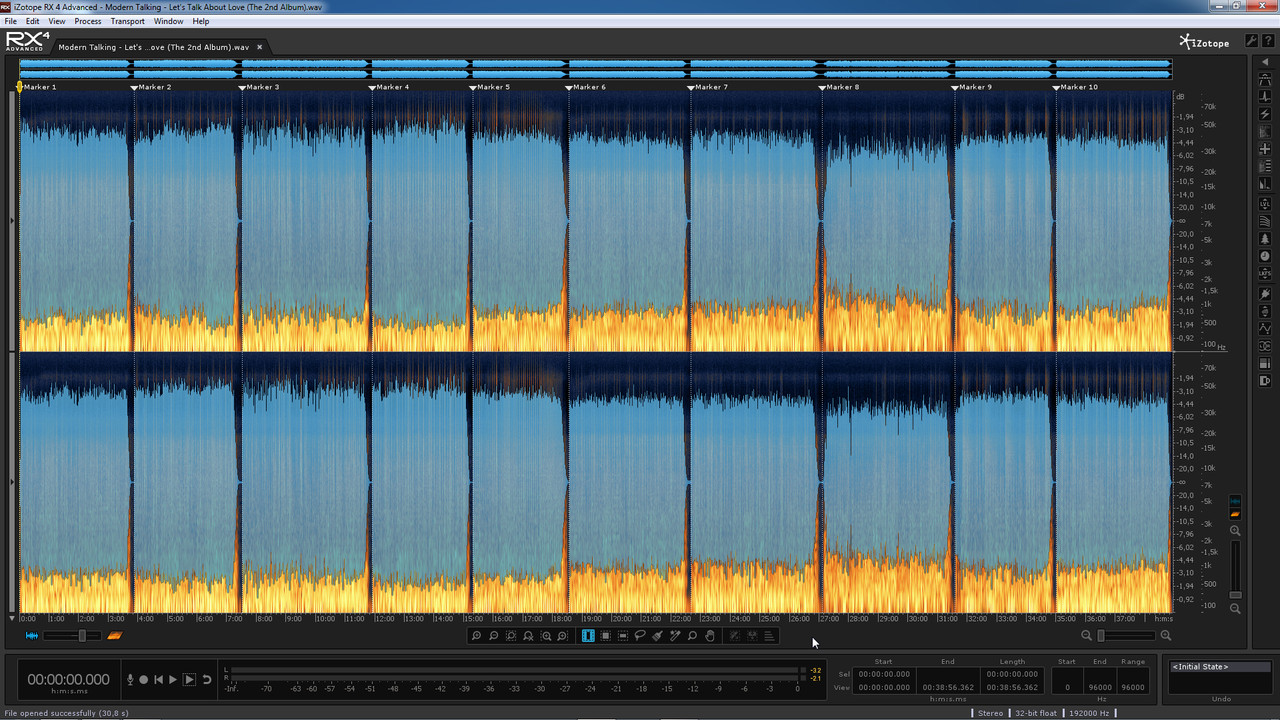
Task: Select the frequency selection tool
Action: [622, 636]
